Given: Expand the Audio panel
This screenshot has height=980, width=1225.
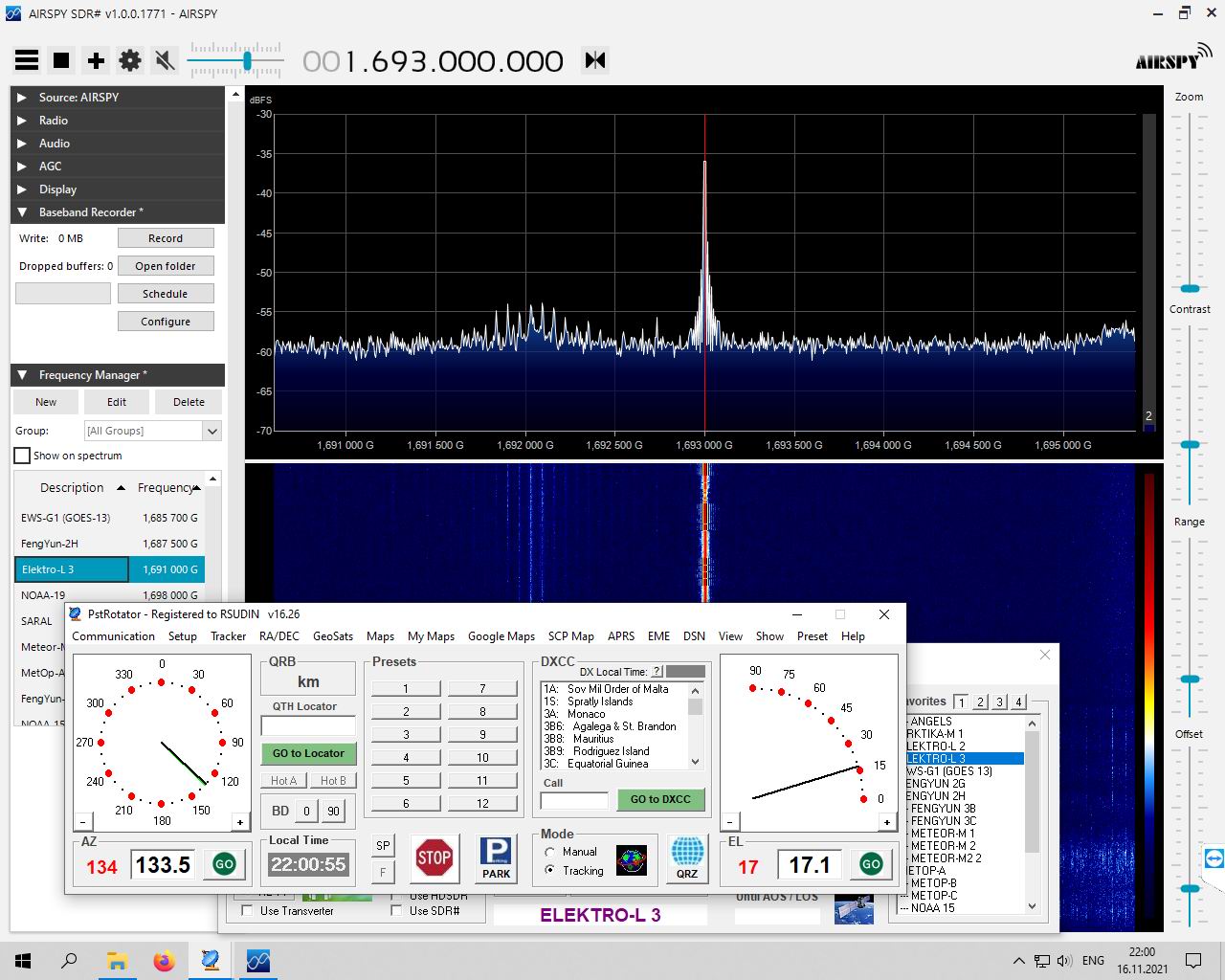Looking at the screenshot, I should (118, 144).
